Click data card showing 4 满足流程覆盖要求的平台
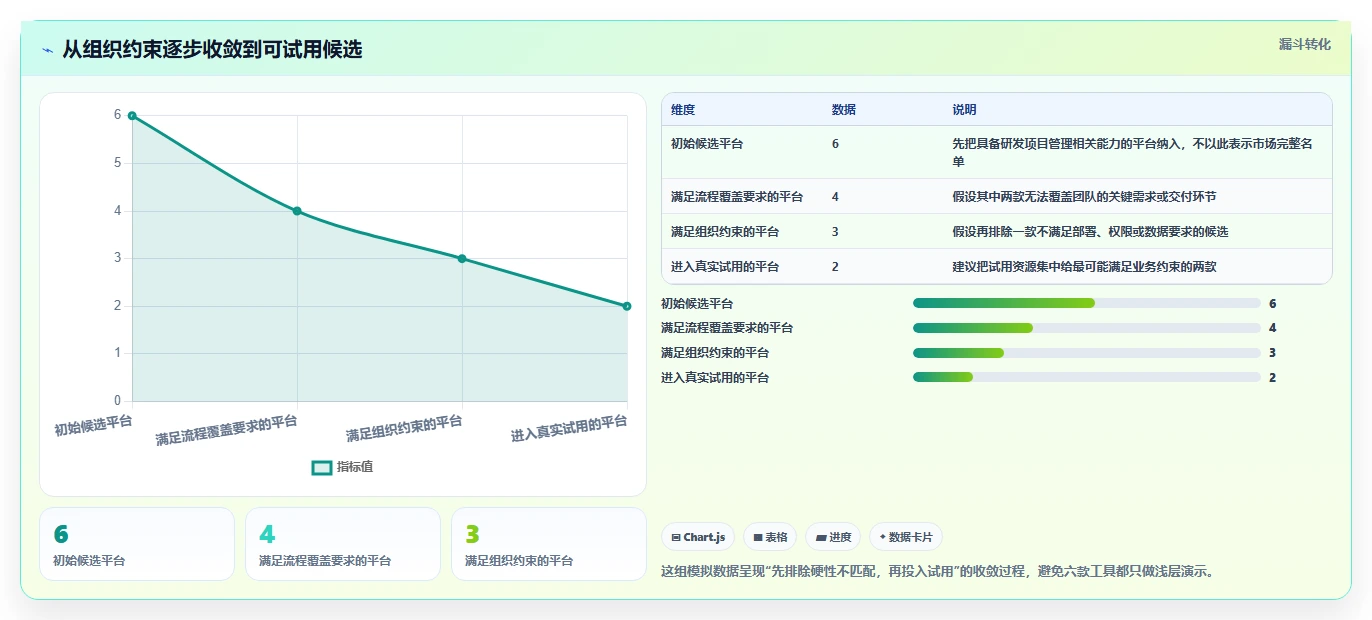The height and width of the screenshot is (620, 1372). pyautogui.click(x=343, y=544)
